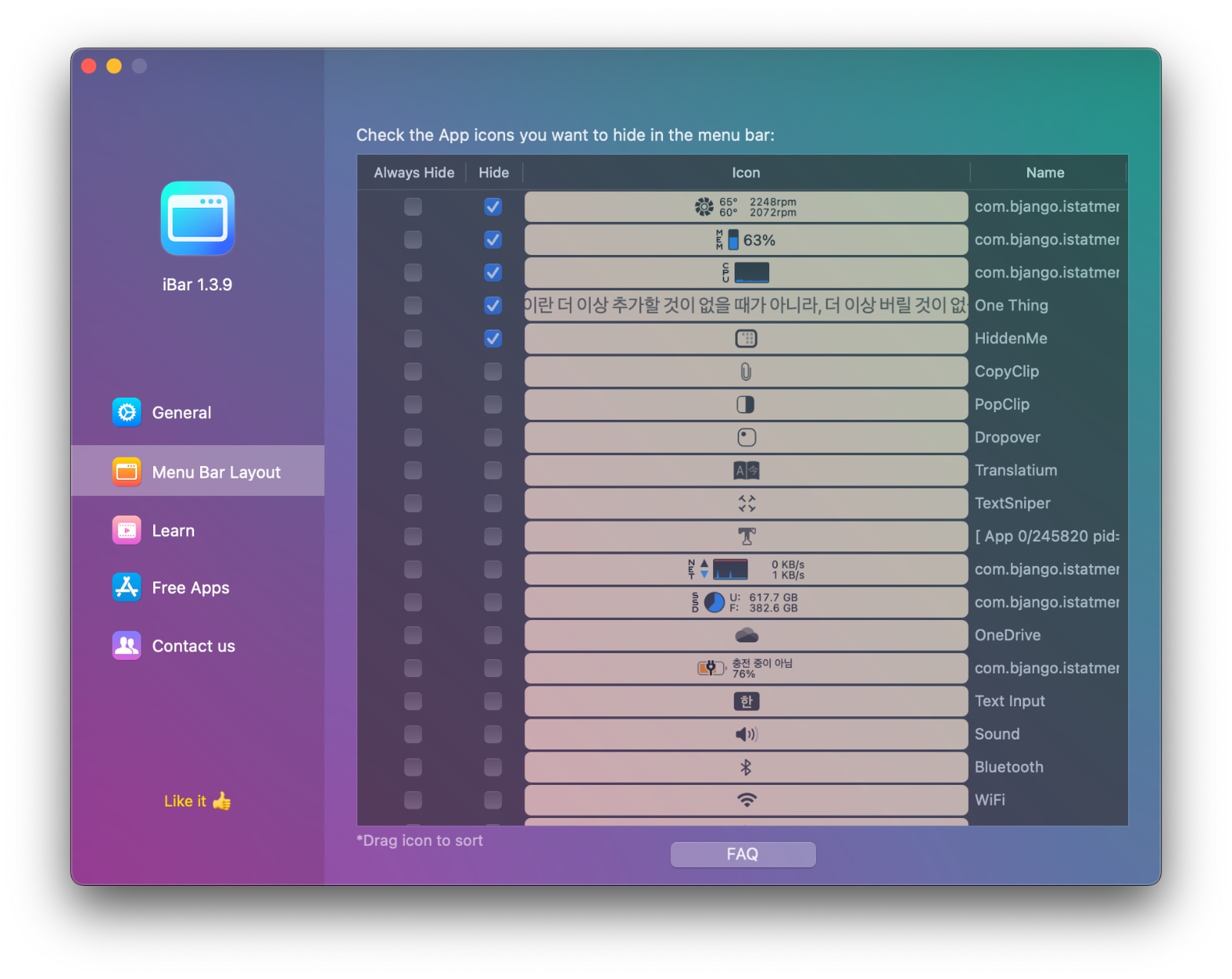Check Always Hide for WiFi
Image resolution: width=1232 pixels, height=979 pixels.
click(413, 800)
